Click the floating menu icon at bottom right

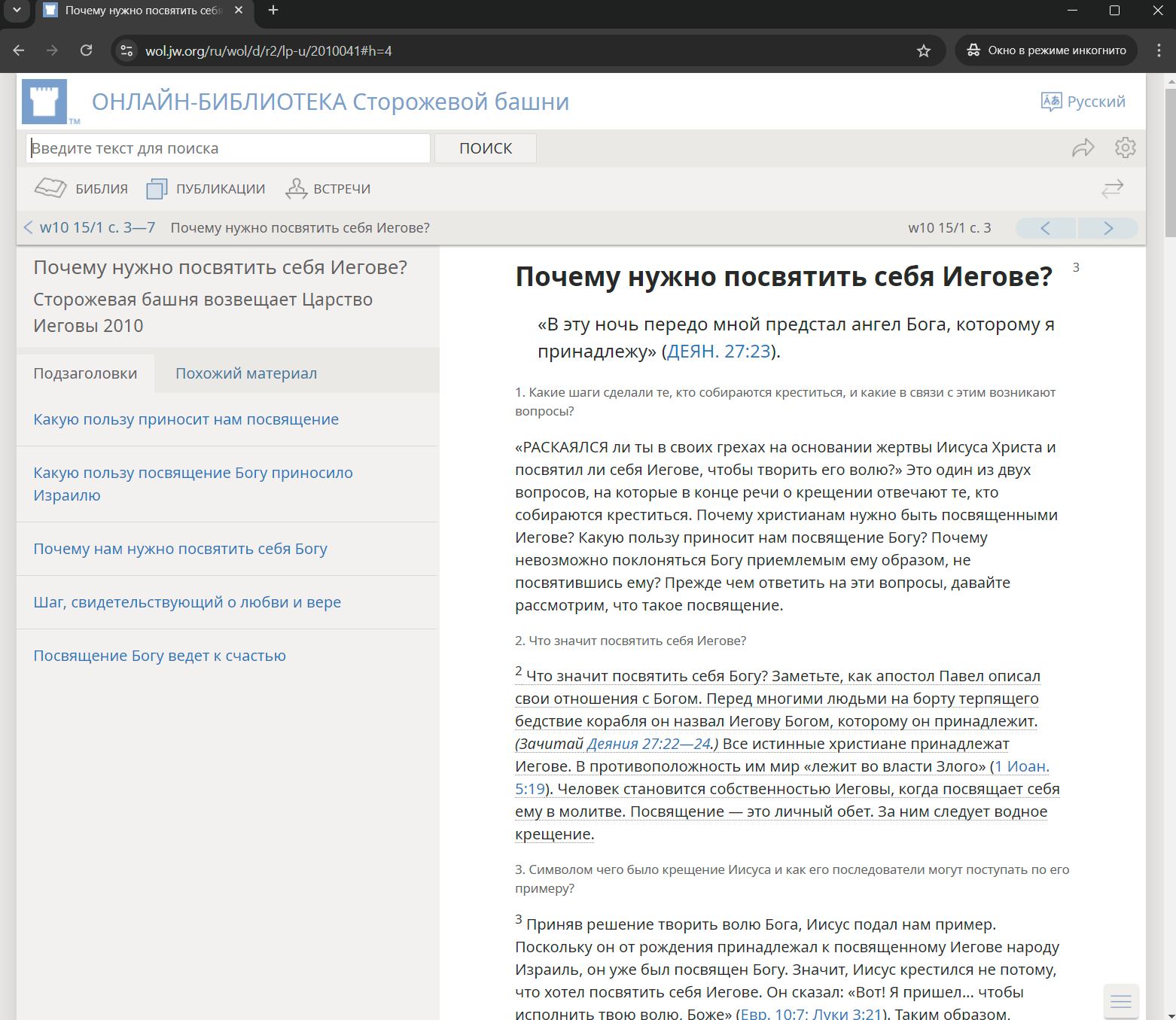[x=1121, y=1001]
